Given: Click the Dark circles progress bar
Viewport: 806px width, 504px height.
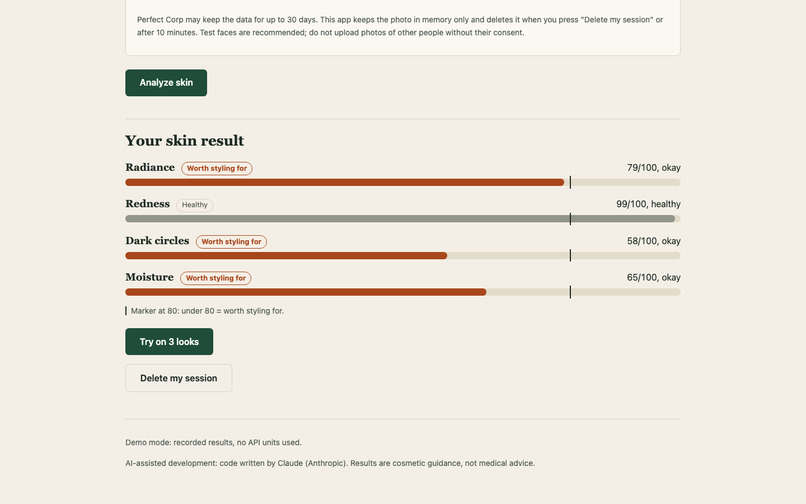Looking at the screenshot, I should (x=403, y=256).
